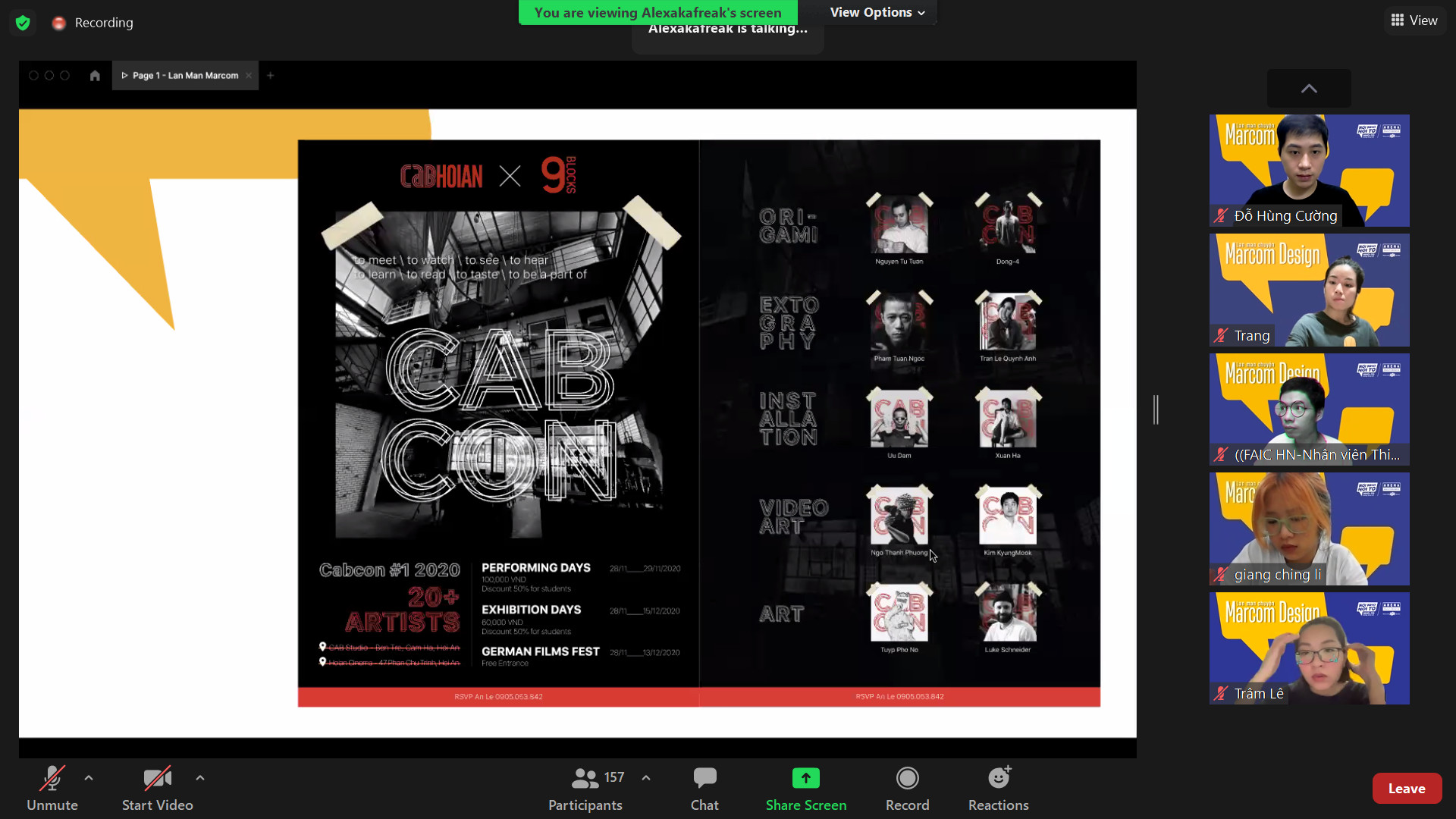
Task: Click the Ngo Thanh Phuong artist photo
Action: click(x=899, y=516)
